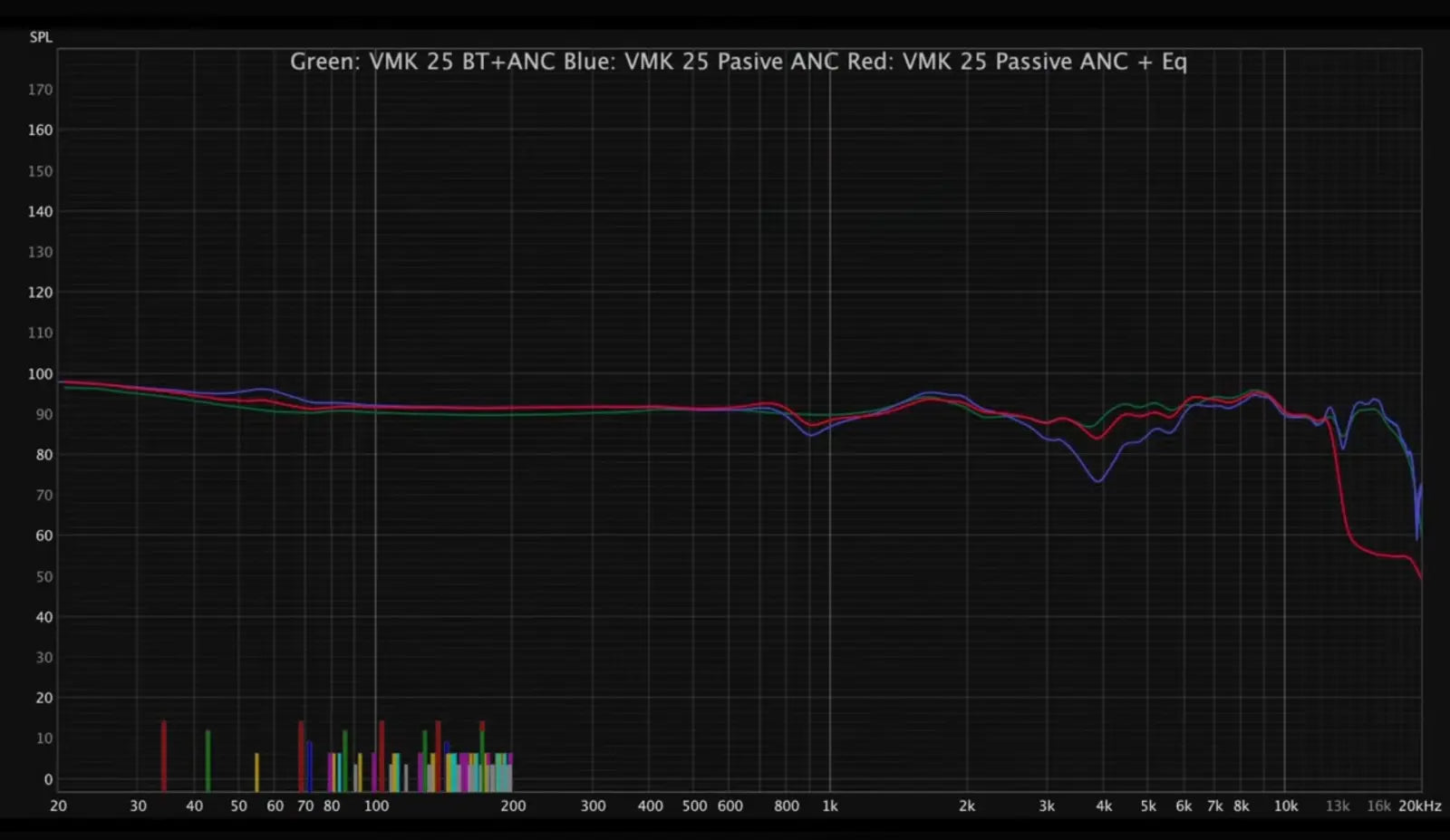Image resolution: width=1450 pixels, height=840 pixels.
Task: Click the 1k label on the frequency axis
Action: pos(830,806)
